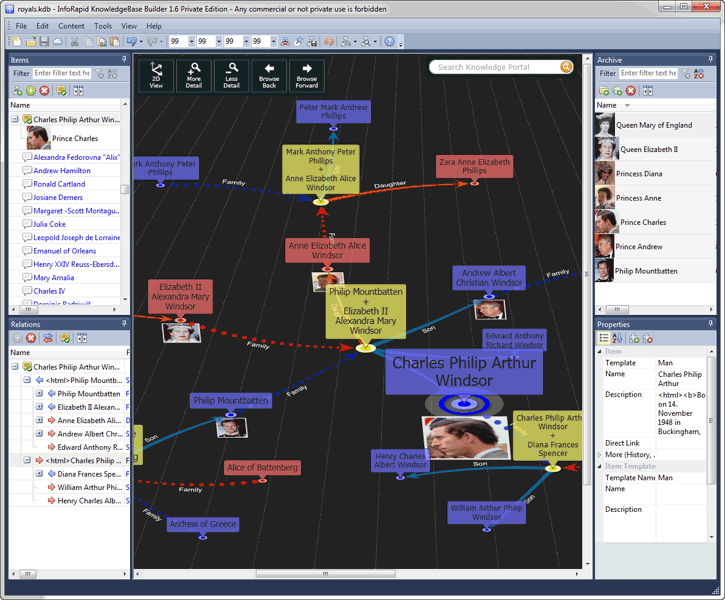
Task: Open the fourth 99 value dropdown
Action: [274, 42]
